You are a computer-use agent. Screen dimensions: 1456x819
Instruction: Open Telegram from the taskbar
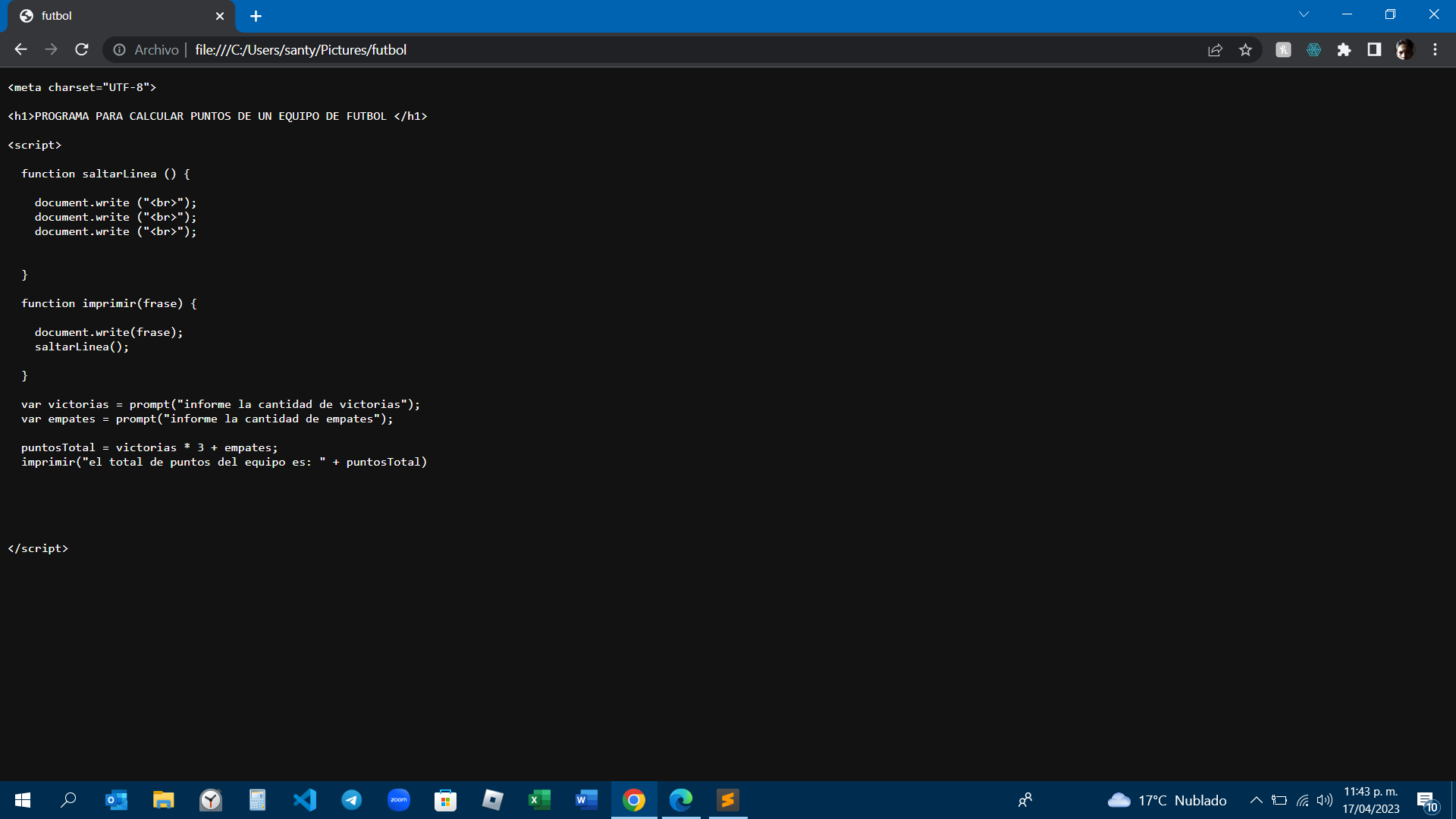352,800
